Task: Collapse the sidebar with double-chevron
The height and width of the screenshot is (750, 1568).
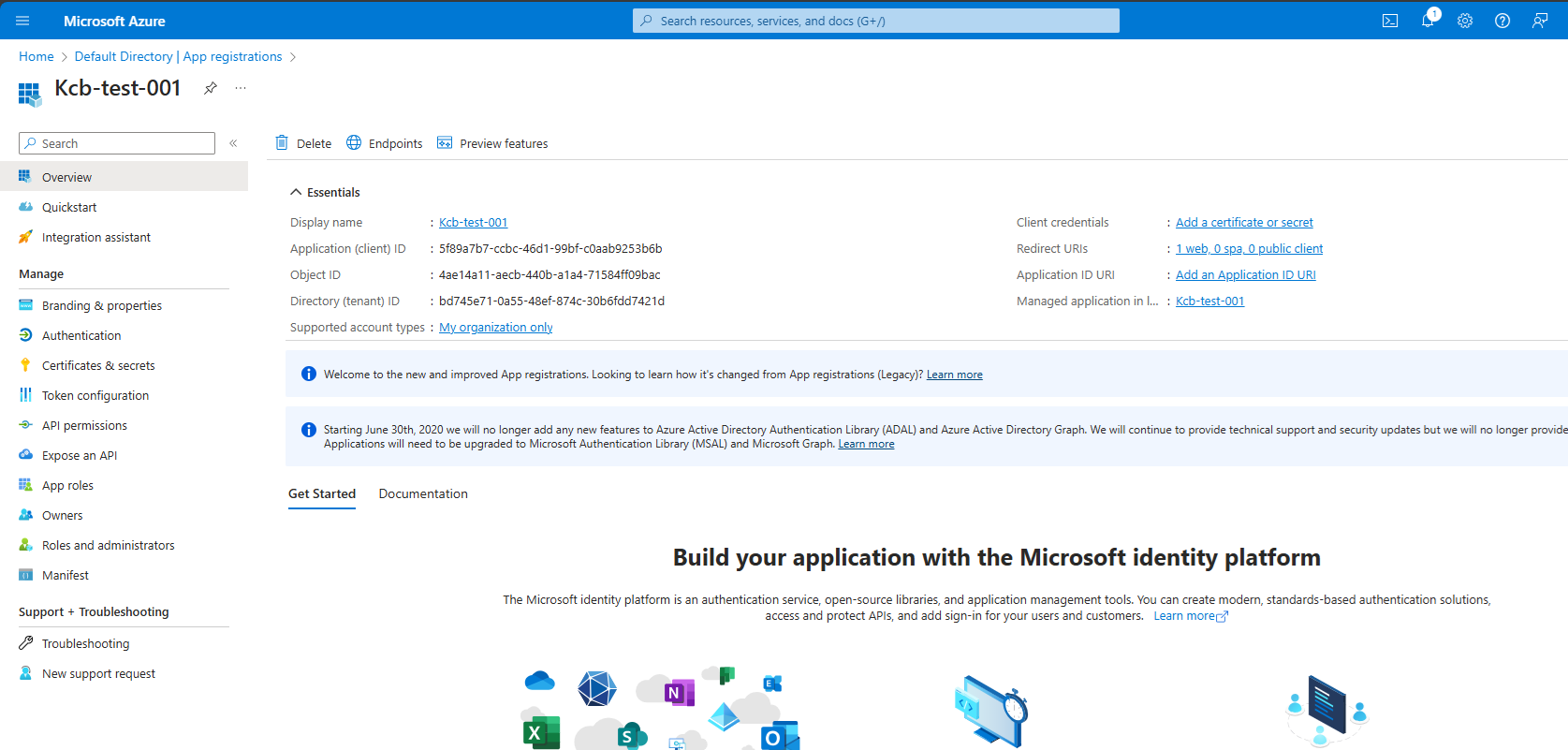Action: point(233,143)
